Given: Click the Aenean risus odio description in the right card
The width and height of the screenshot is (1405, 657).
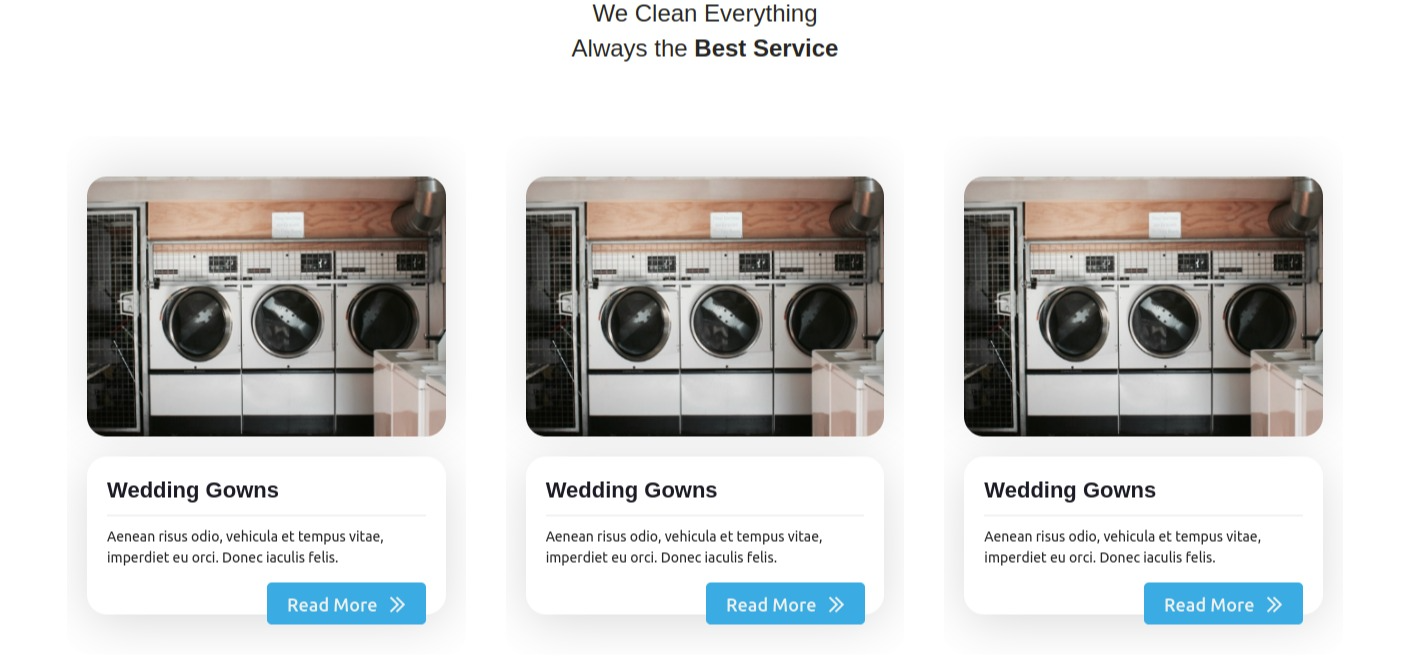Looking at the screenshot, I should click(x=1122, y=547).
